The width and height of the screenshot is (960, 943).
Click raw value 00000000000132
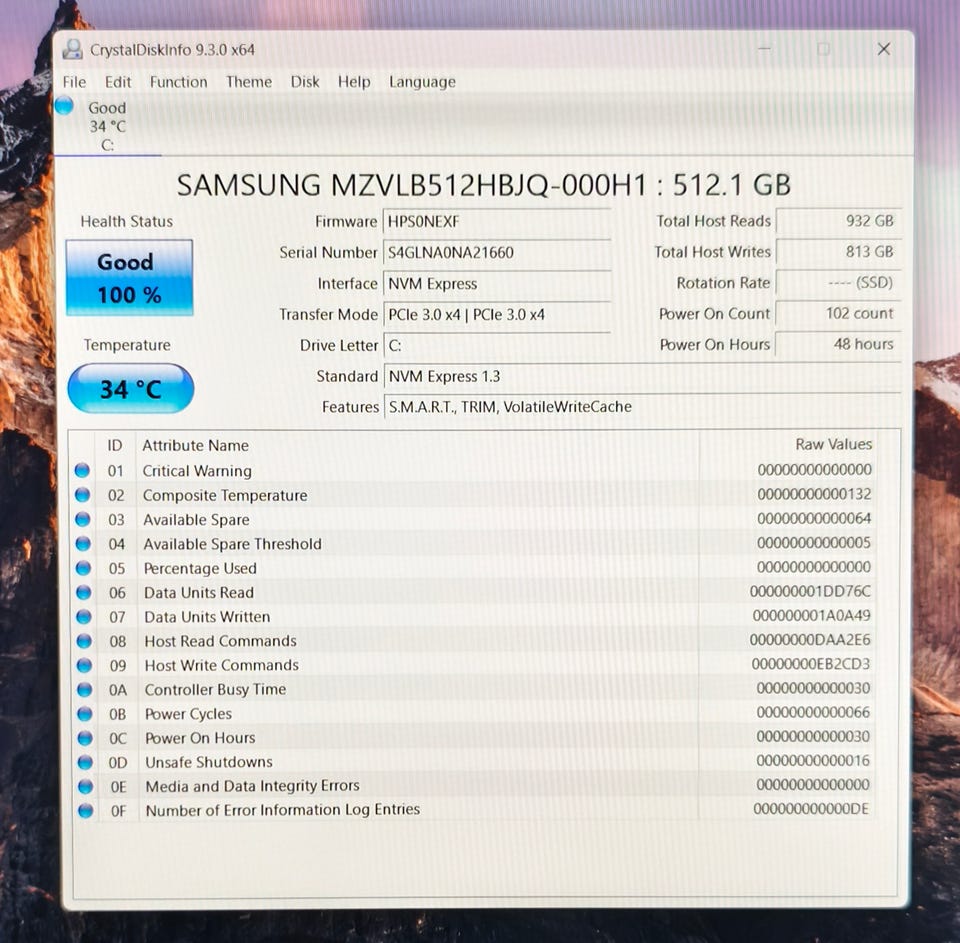pyautogui.click(x=814, y=494)
